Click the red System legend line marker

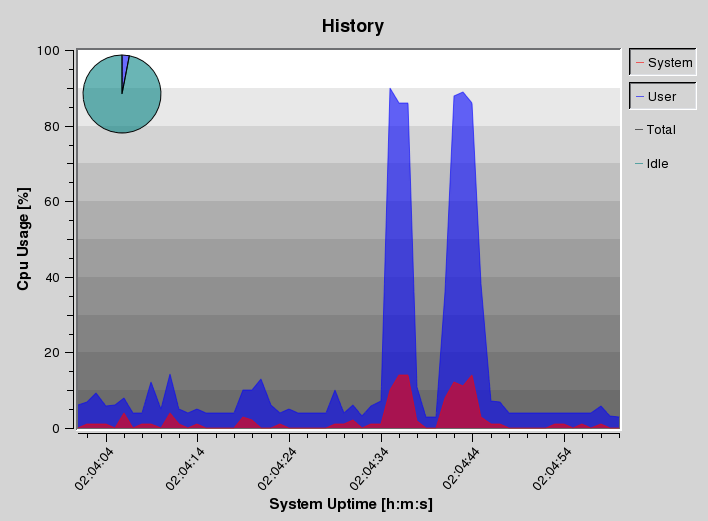click(x=640, y=63)
